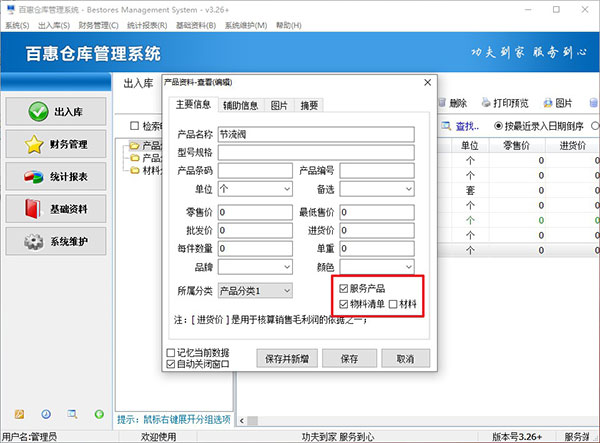Click the 打印预览 printer icon
Screen dimensions: 600x443
(486, 103)
